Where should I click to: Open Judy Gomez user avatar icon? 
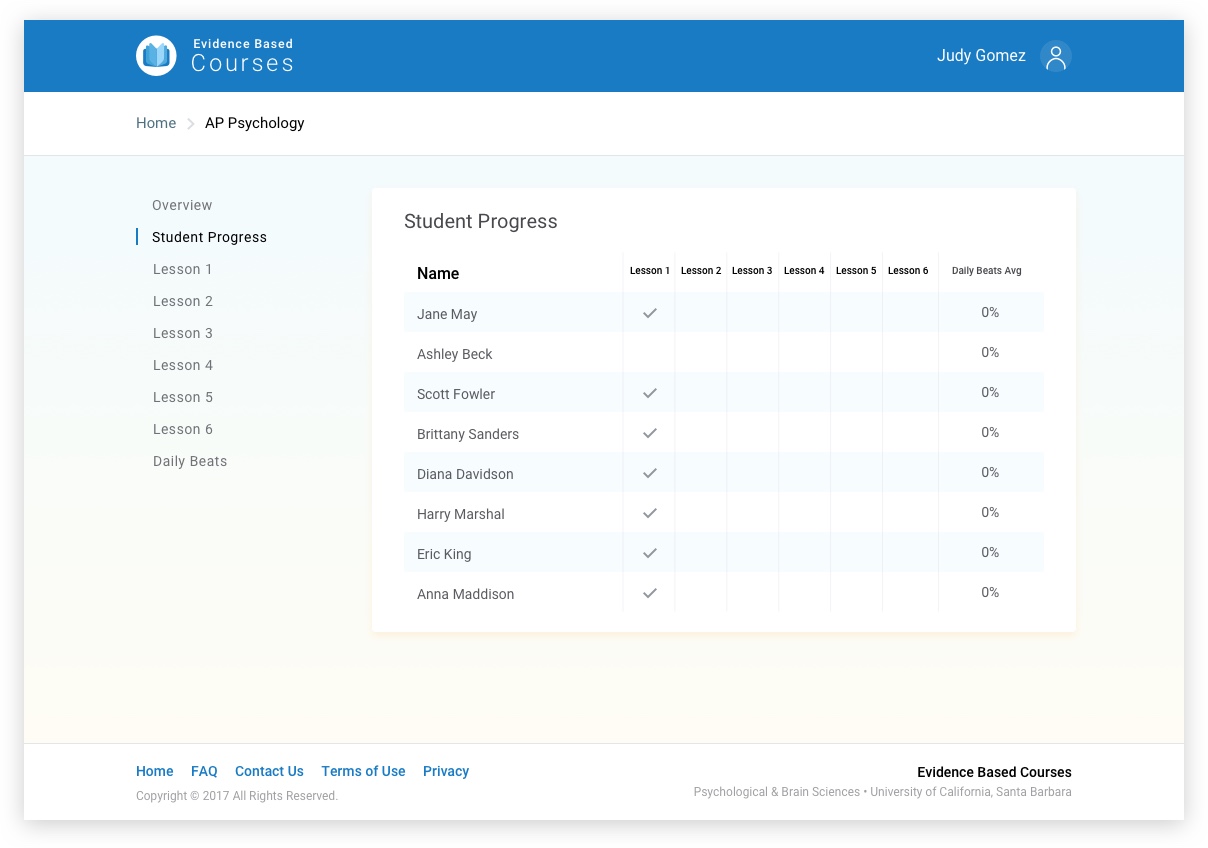click(x=1056, y=56)
